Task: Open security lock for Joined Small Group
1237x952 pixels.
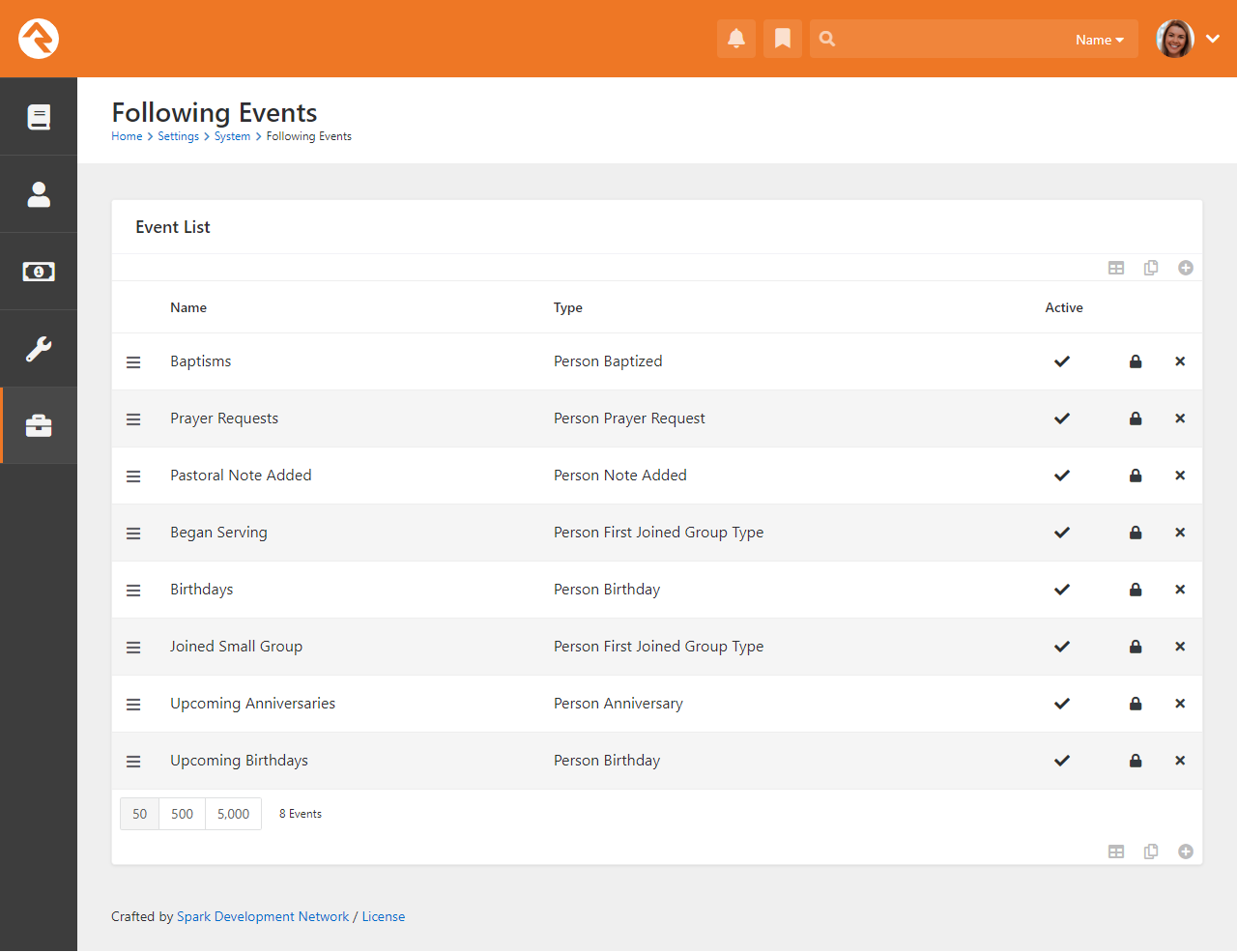Action: [1136, 647]
